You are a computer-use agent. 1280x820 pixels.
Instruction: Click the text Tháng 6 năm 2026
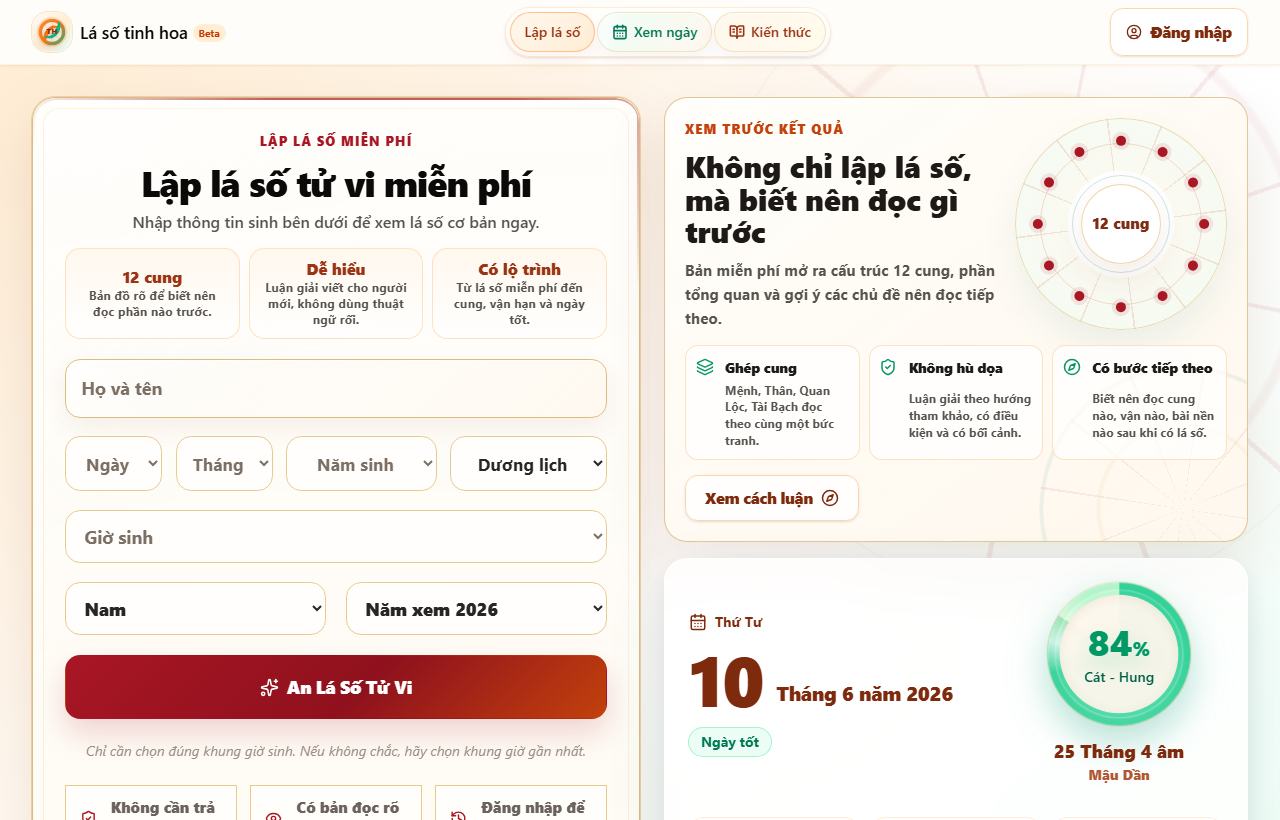[x=865, y=694]
